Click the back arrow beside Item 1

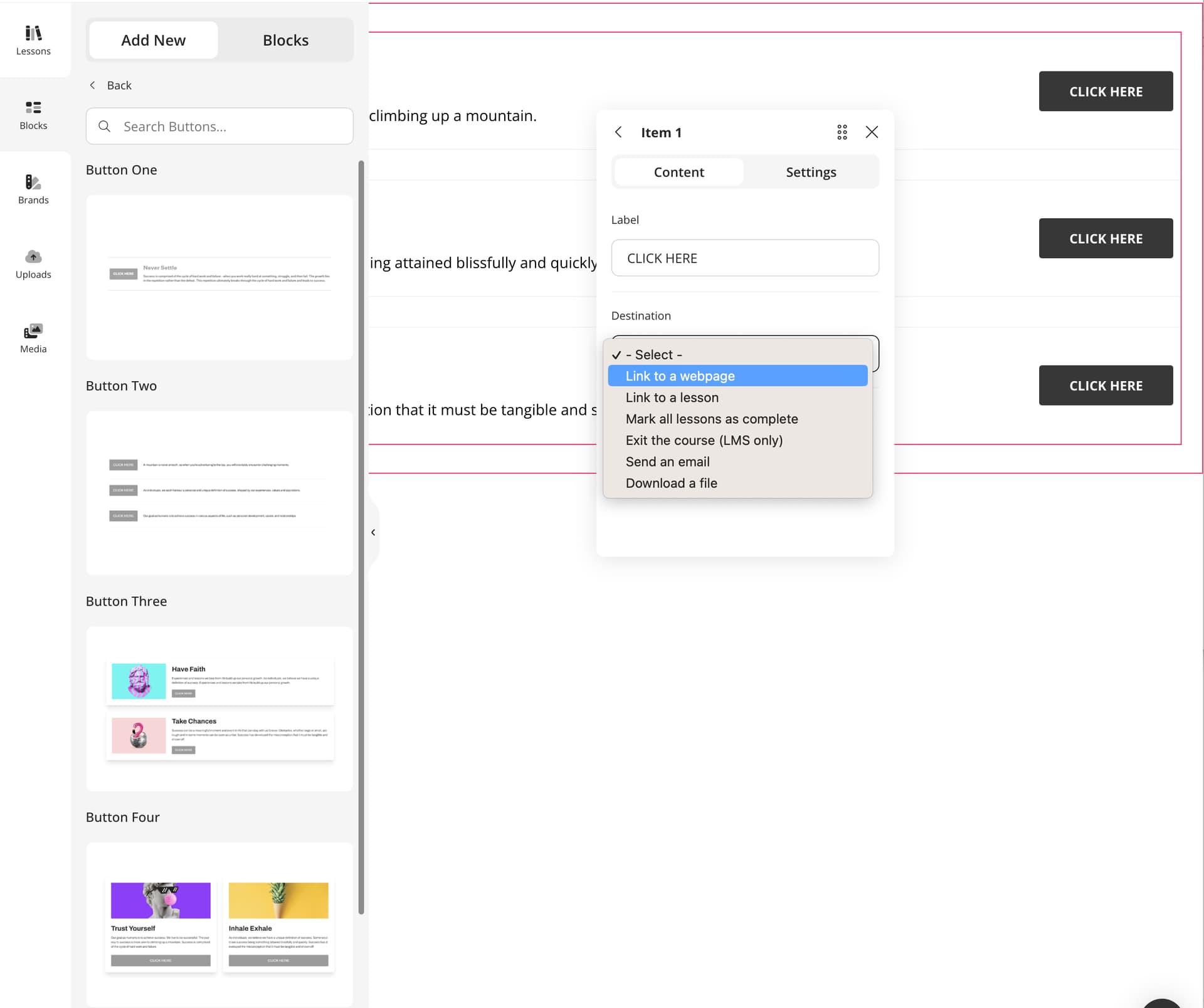(618, 132)
